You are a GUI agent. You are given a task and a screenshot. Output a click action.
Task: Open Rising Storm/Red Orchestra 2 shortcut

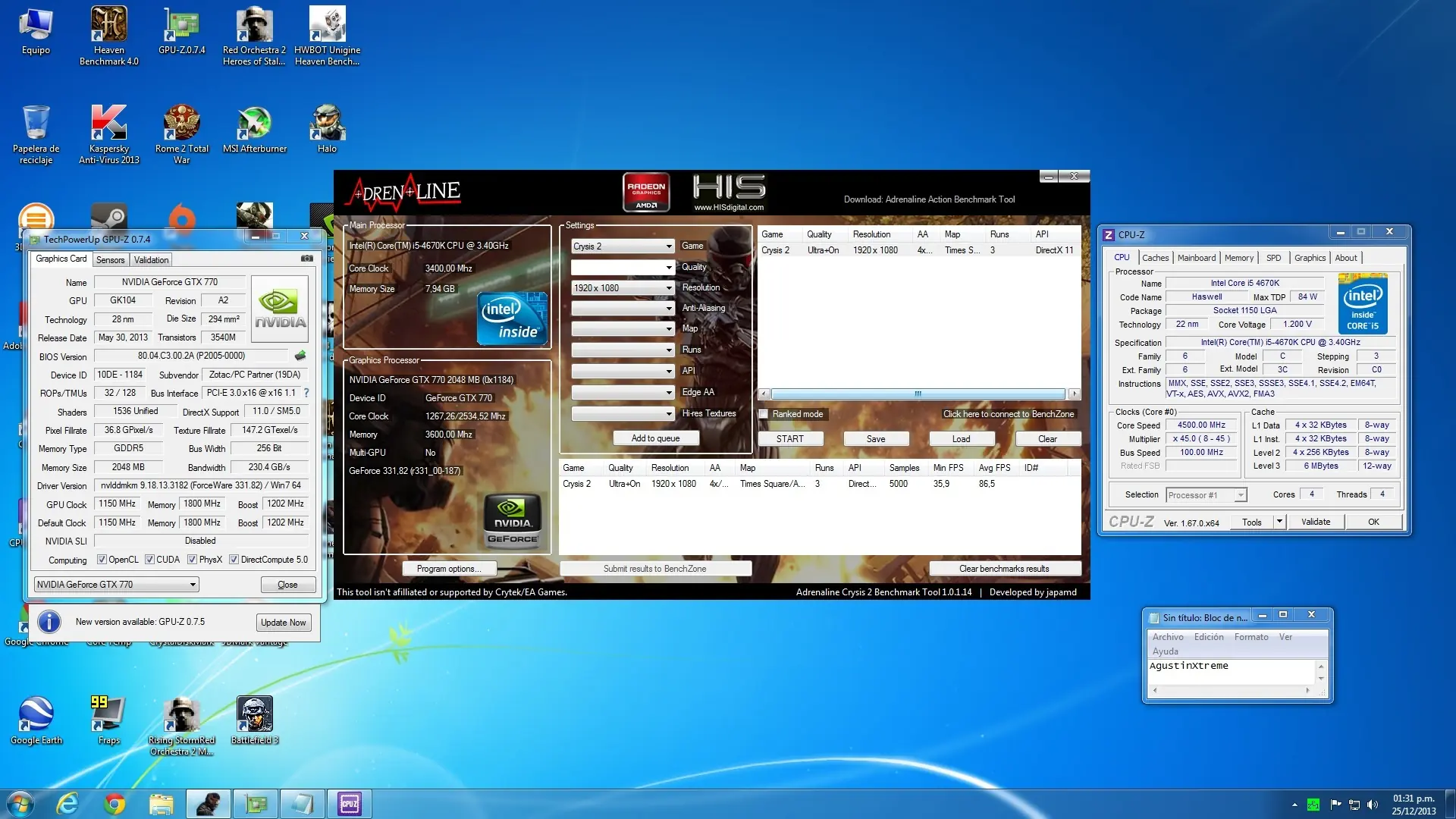tap(181, 726)
